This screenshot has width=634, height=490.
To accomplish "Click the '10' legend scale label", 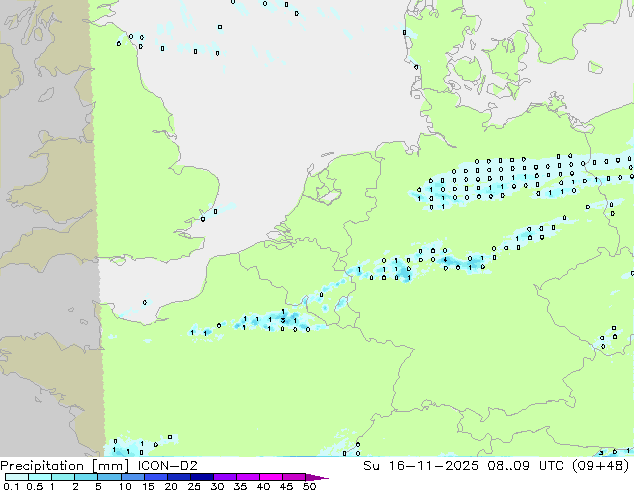I will (x=125, y=486).
